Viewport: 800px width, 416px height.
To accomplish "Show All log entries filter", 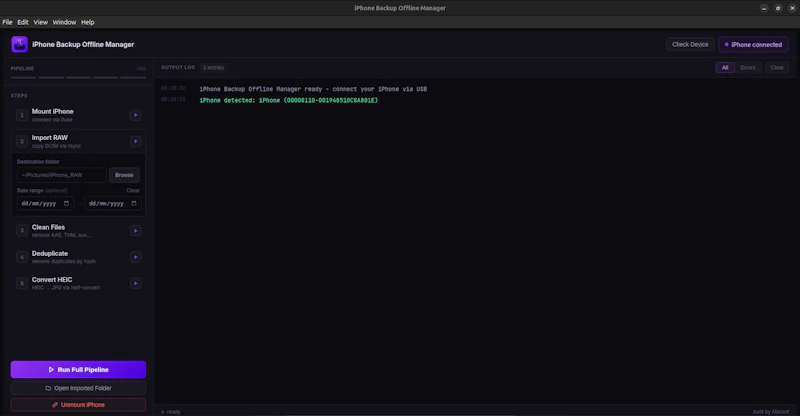I will [724, 67].
